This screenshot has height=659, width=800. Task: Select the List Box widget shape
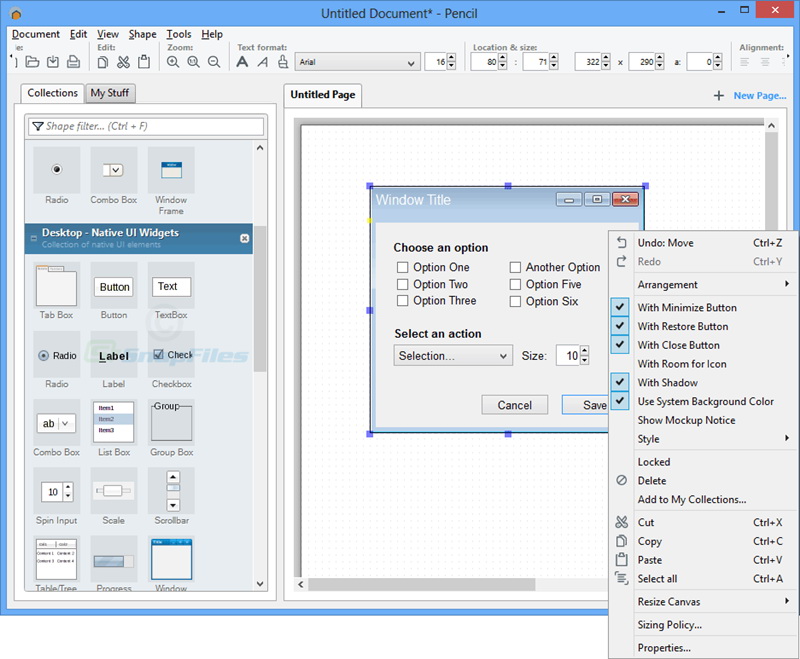(114, 428)
